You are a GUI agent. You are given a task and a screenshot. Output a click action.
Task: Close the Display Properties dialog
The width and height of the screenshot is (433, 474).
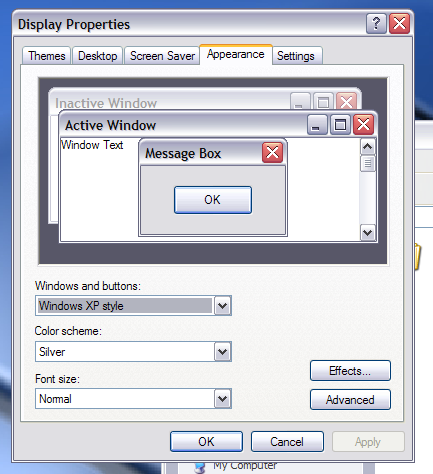click(399, 24)
